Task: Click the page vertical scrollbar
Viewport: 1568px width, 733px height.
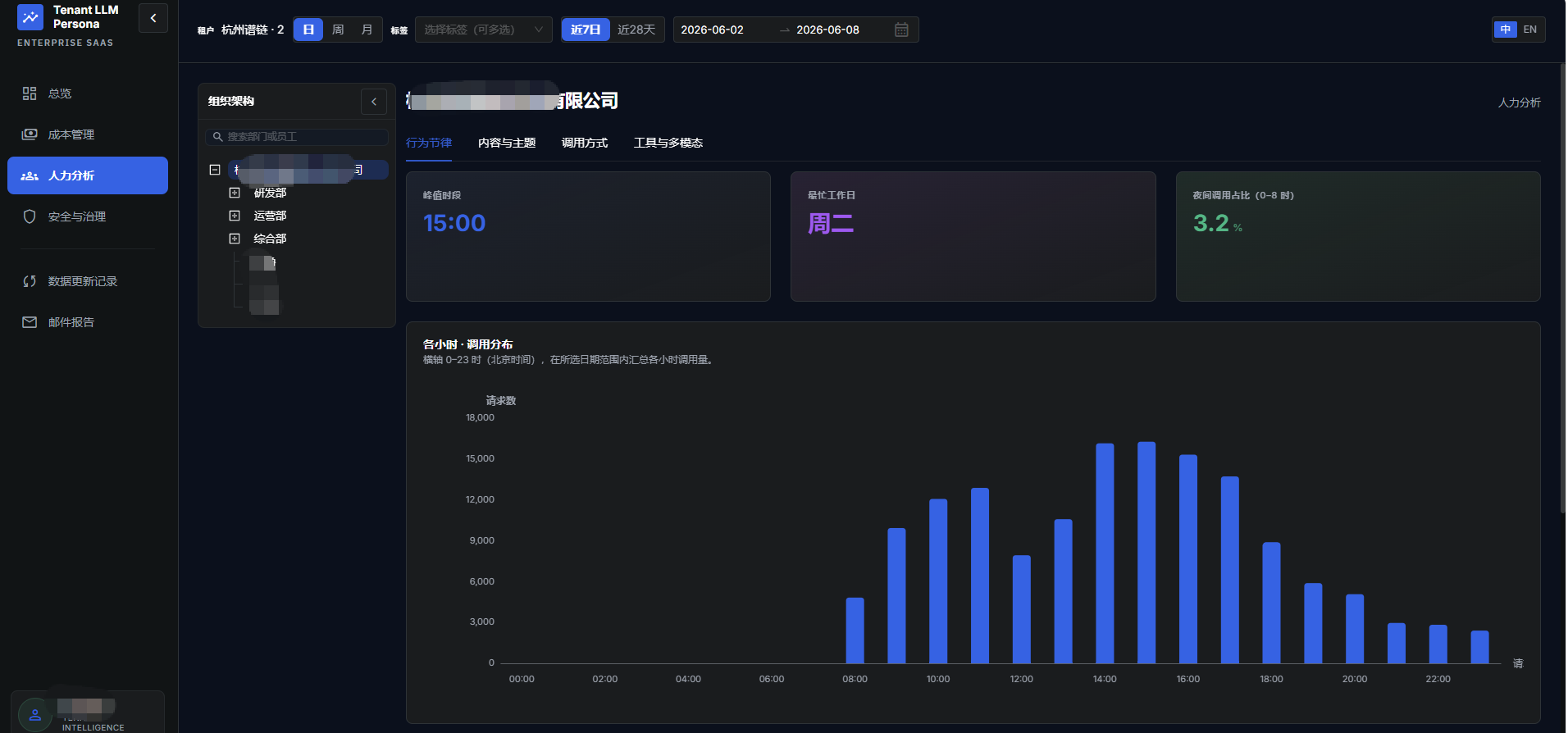Action: [1563, 289]
